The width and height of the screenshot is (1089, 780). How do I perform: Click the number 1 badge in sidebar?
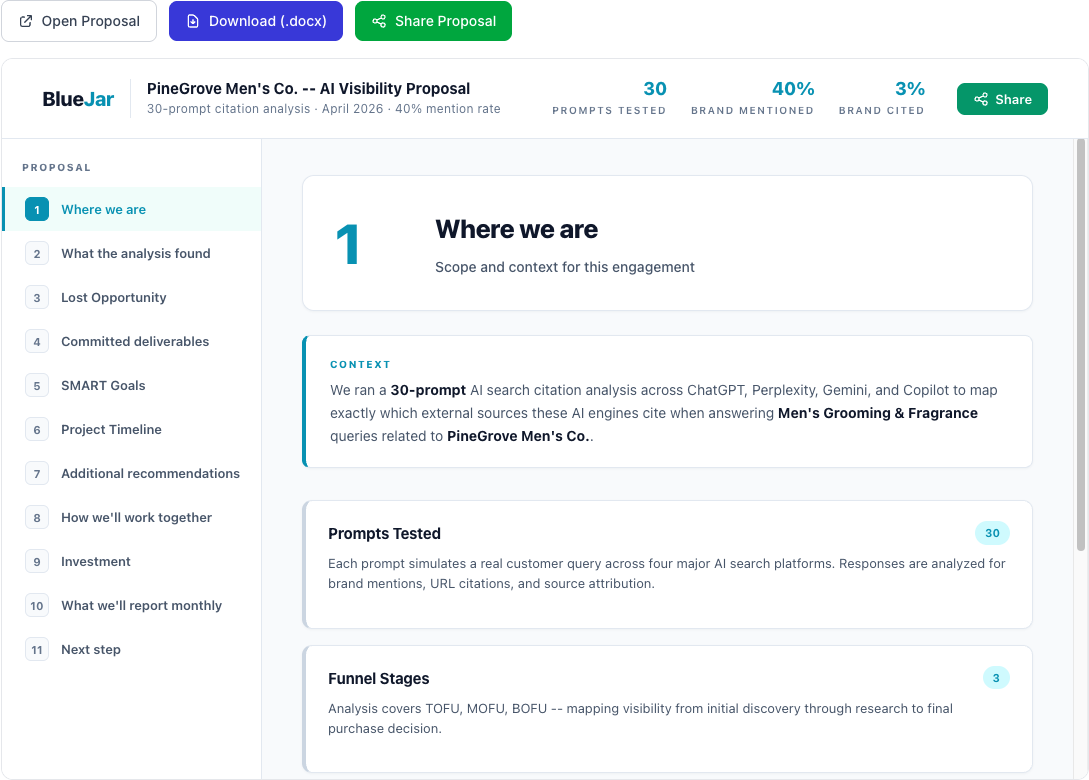point(37,209)
